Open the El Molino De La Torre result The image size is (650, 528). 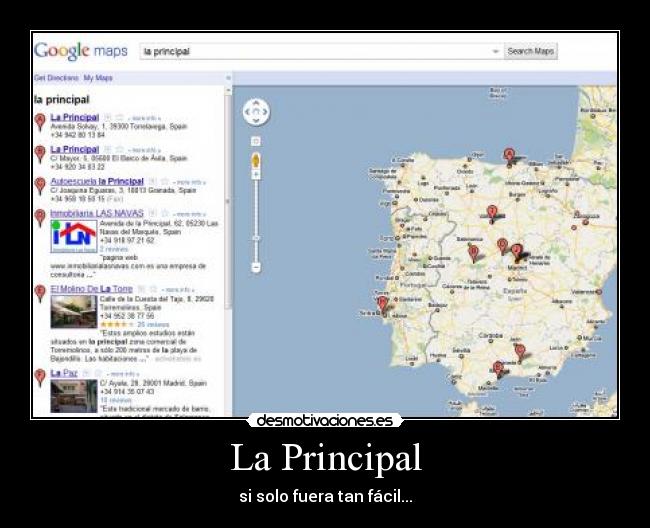point(92,289)
